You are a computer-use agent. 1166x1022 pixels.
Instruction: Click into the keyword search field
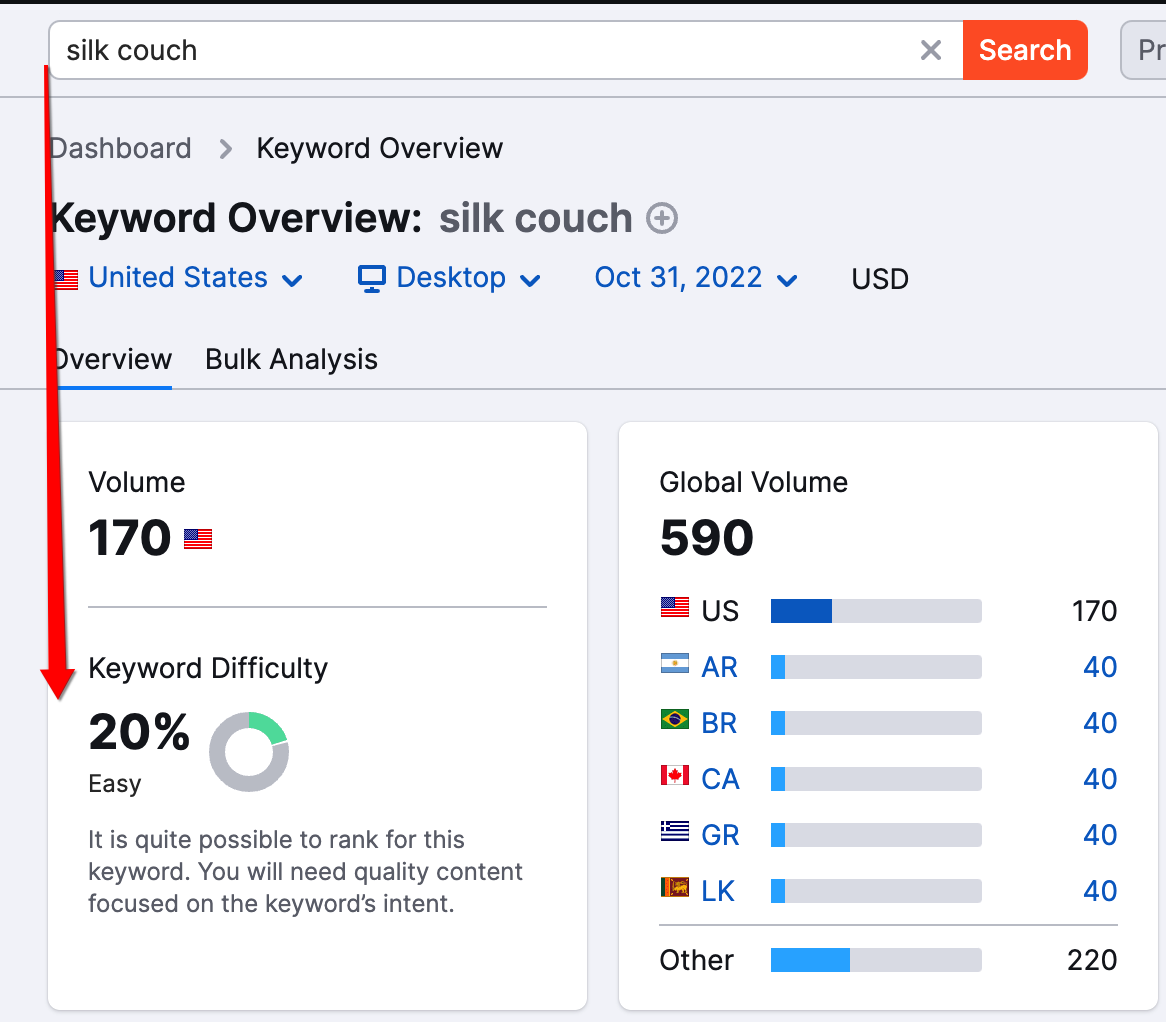click(480, 50)
